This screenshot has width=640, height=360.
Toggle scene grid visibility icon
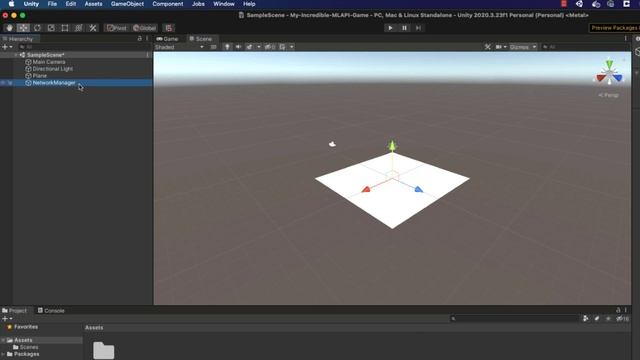pos(282,47)
